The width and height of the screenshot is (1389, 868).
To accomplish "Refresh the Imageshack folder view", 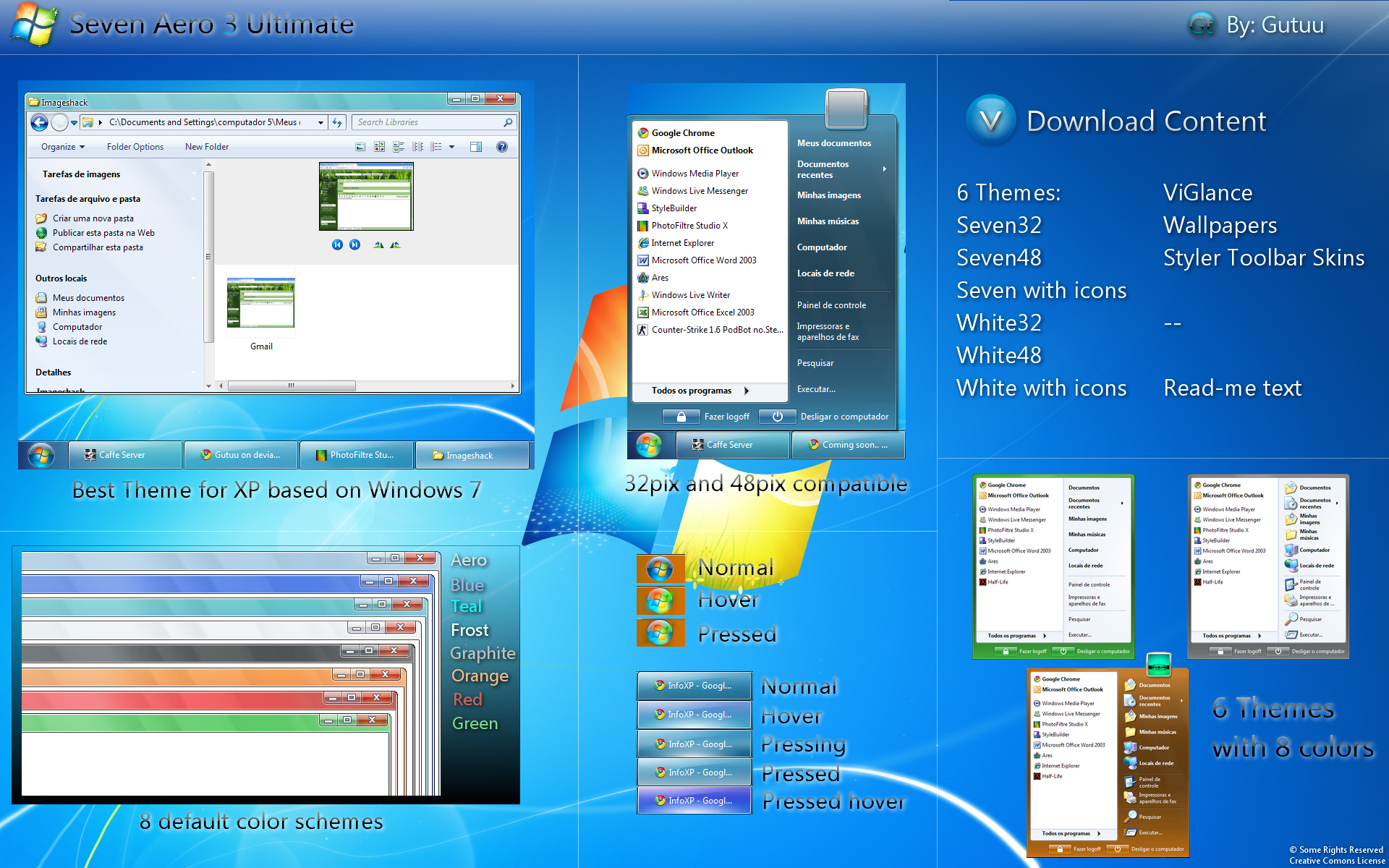I will [337, 123].
